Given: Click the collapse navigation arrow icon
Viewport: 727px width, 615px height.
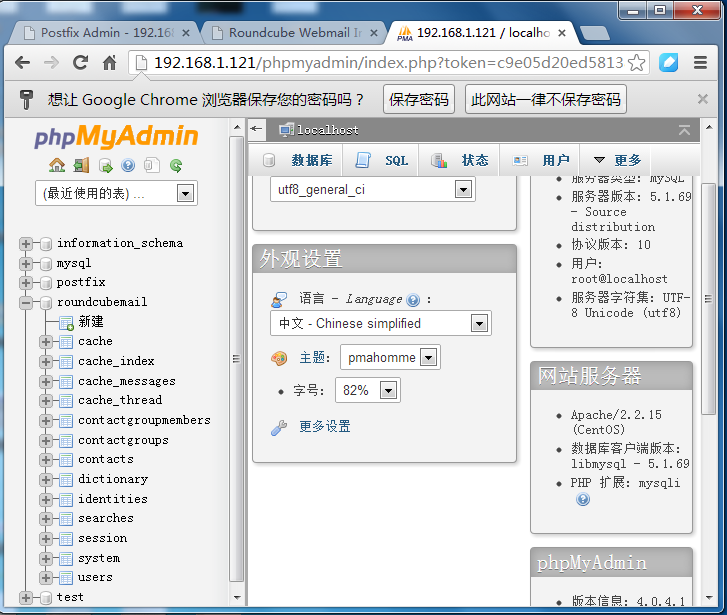Looking at the screenshot, I should click(x=256, y=128).
